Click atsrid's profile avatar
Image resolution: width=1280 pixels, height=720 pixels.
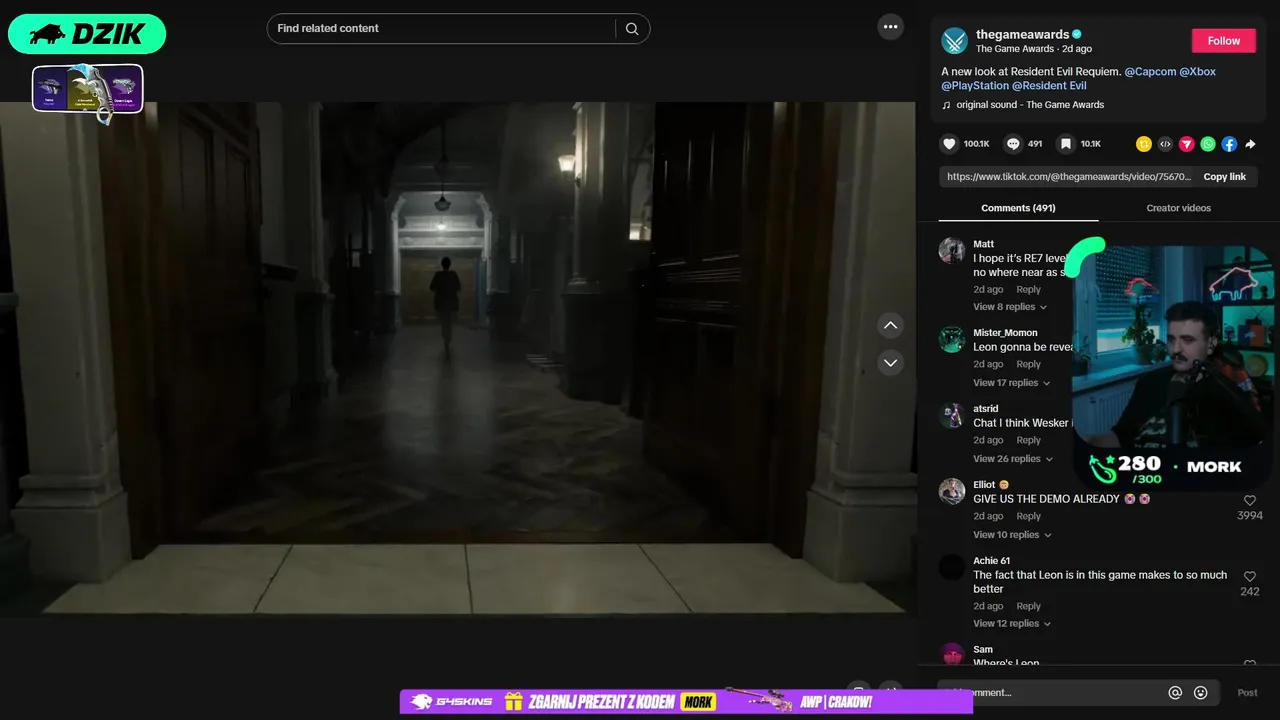(x=952, y=415)
